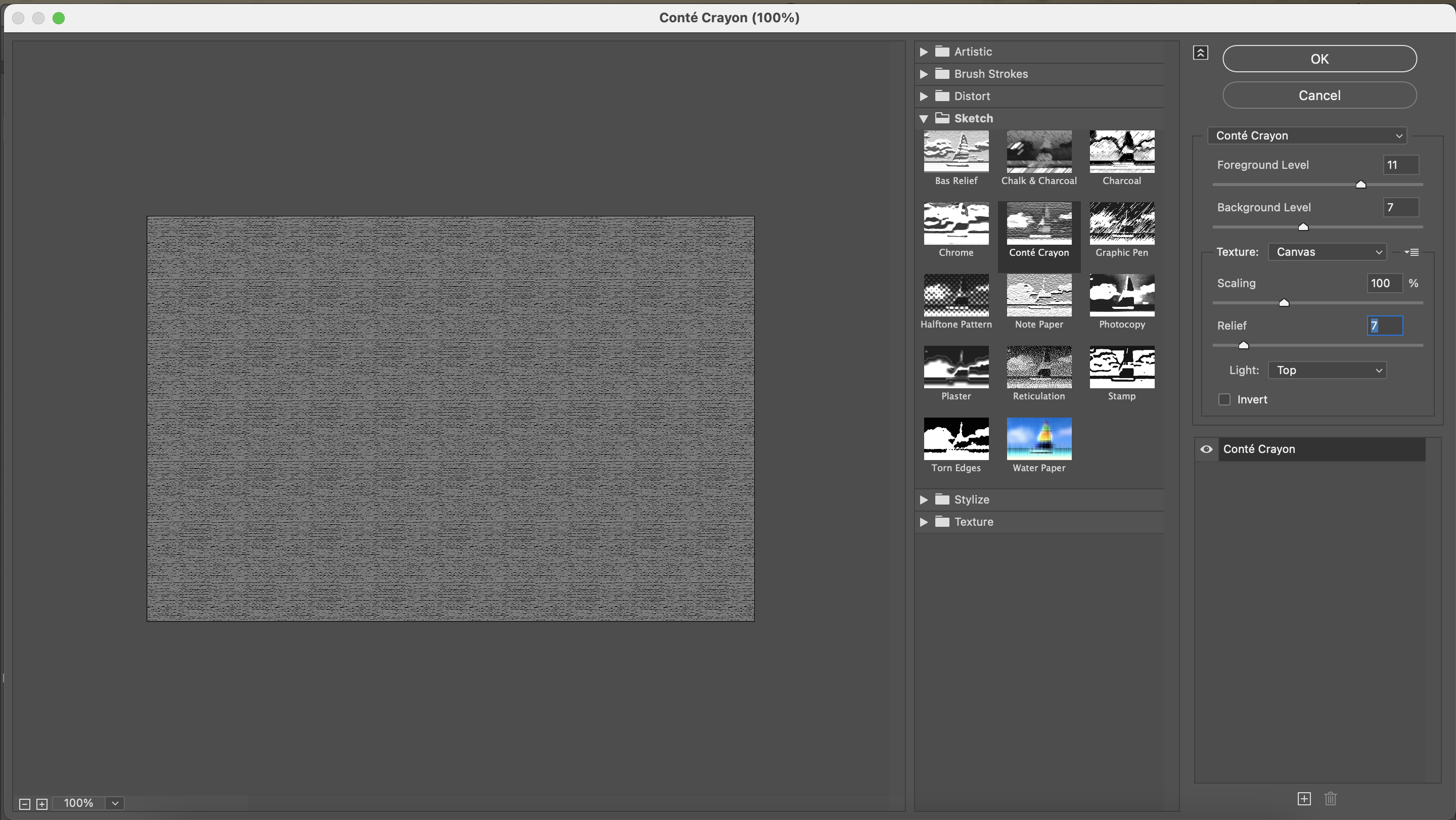Collapse the filter thumbnails panel
Image resolution: width=1456 pixels, height=820 pixels.
click(x=1201, y=53)
